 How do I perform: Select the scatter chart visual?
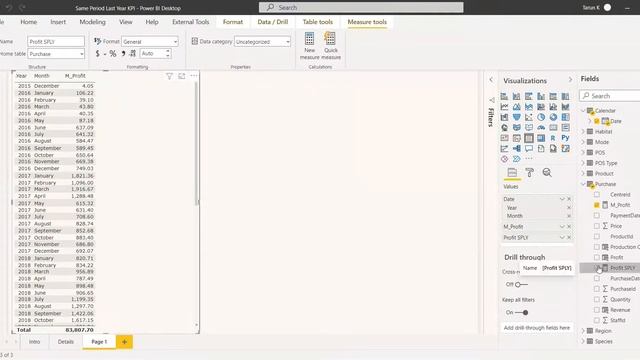click(529, 117)
